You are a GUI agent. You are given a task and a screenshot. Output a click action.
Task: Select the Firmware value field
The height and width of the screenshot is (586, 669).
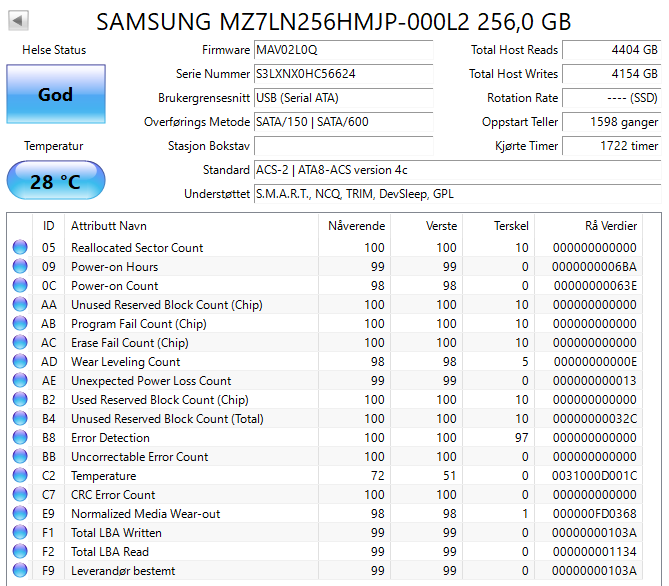click(x=343, y=50)
